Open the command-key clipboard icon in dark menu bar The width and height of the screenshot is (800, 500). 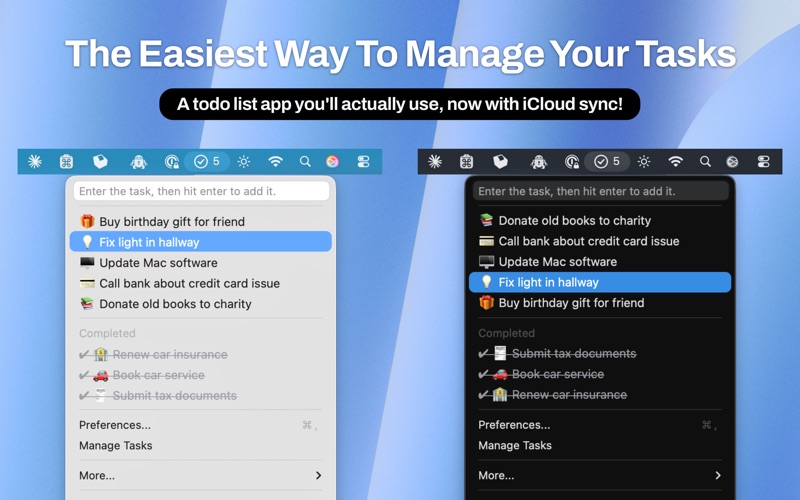pos(466,162)
